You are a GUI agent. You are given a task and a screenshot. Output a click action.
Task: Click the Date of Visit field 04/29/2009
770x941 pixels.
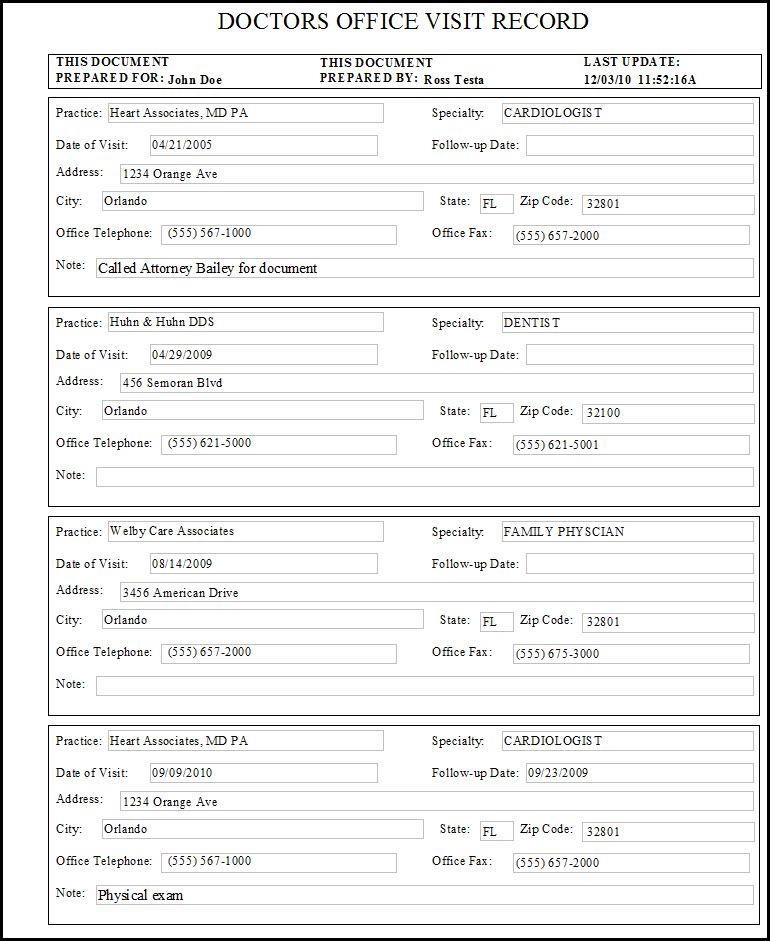tap(264, 355)
